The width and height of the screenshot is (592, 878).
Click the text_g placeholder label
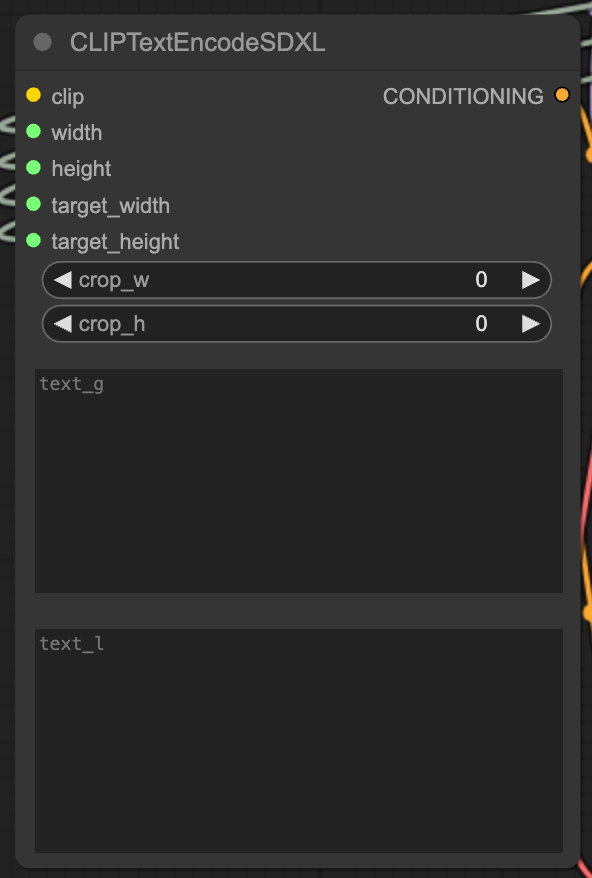pyautogui.click(x=72, y=383)
